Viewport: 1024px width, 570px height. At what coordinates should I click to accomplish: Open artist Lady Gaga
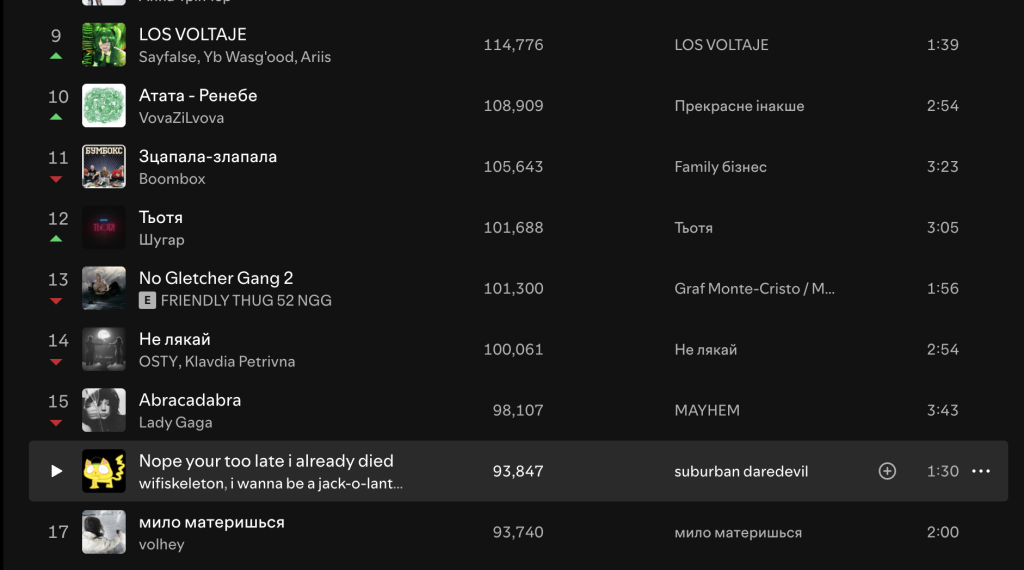[175, 422]
